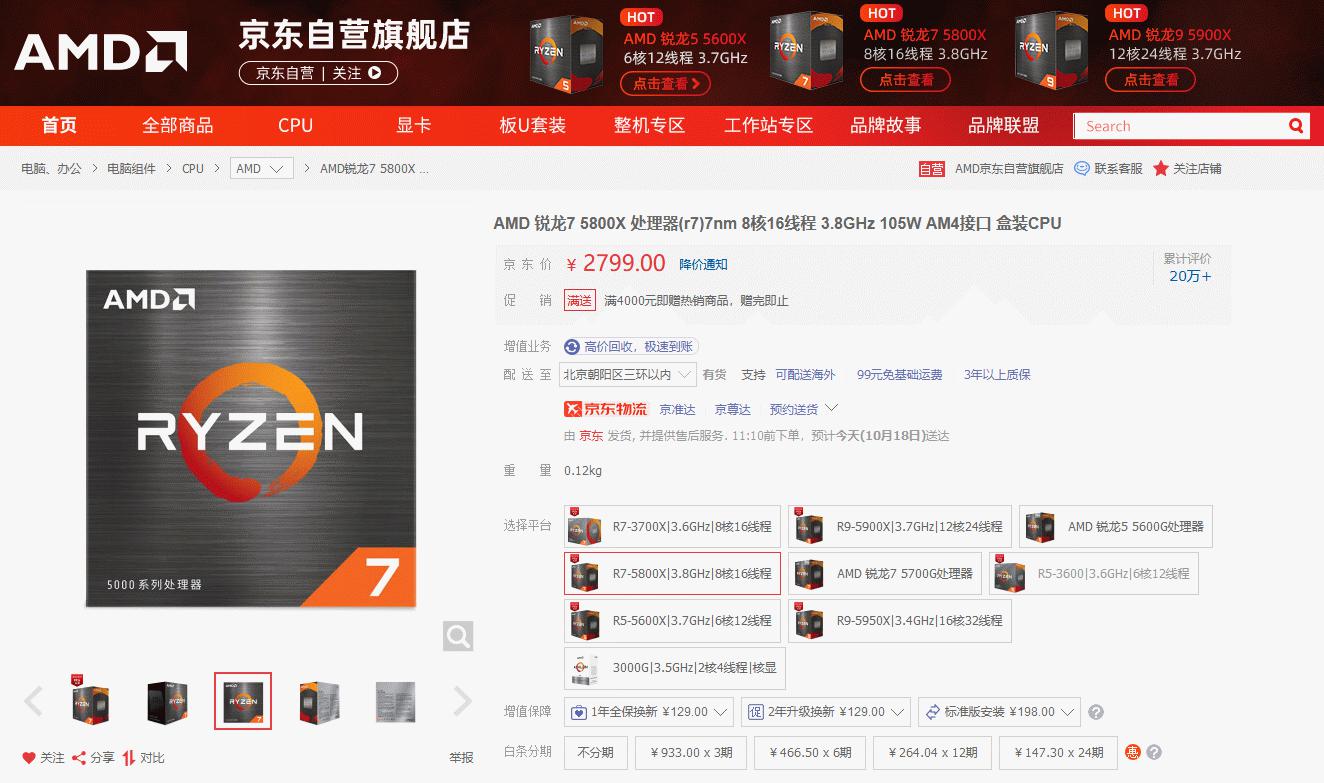
Task: Click the Search input field
Action: pyautogui.click(x=1180, y=126)
